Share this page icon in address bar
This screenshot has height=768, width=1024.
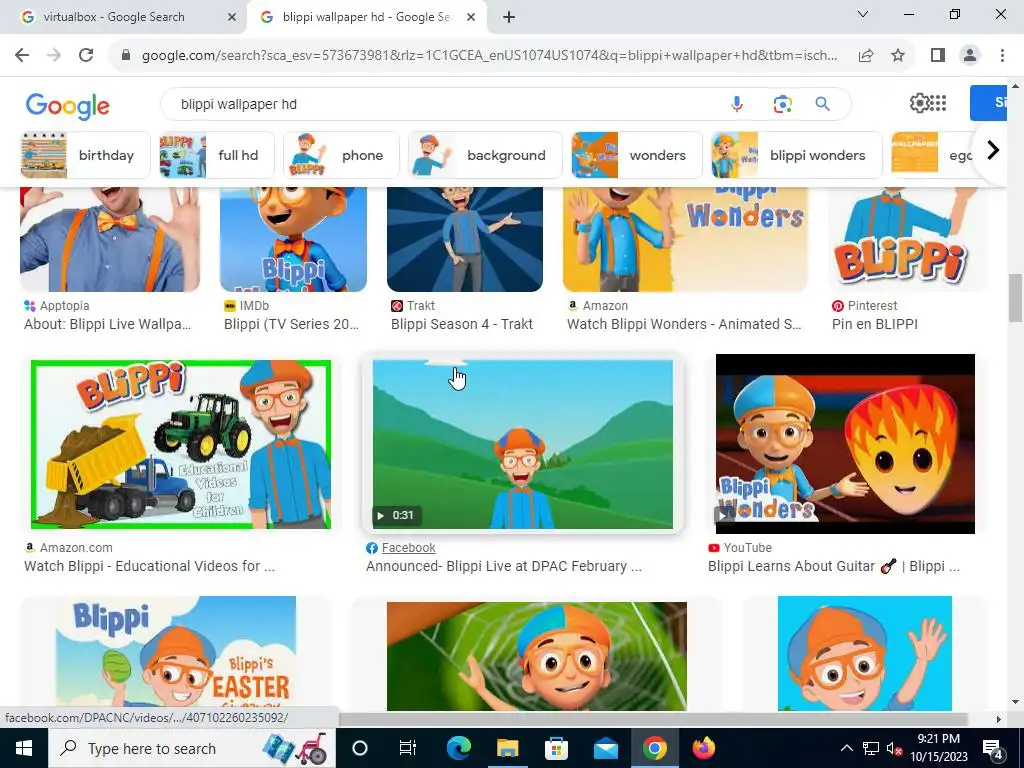(866, 56)
